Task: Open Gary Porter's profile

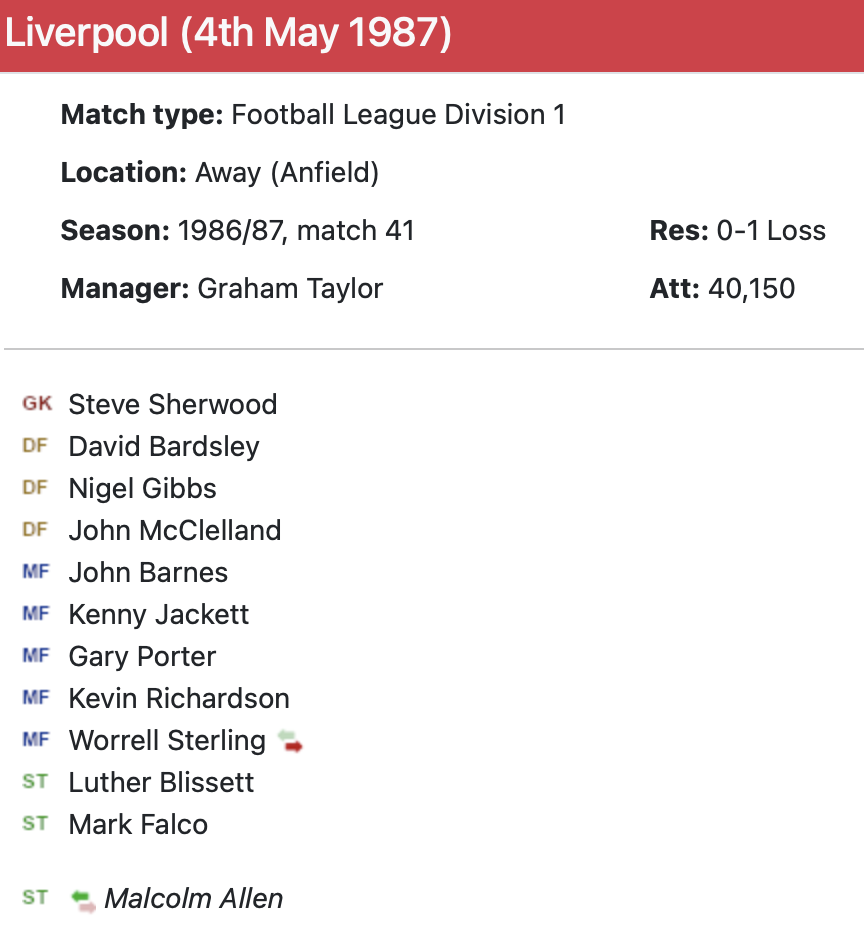Action: [x=142, y=656]
